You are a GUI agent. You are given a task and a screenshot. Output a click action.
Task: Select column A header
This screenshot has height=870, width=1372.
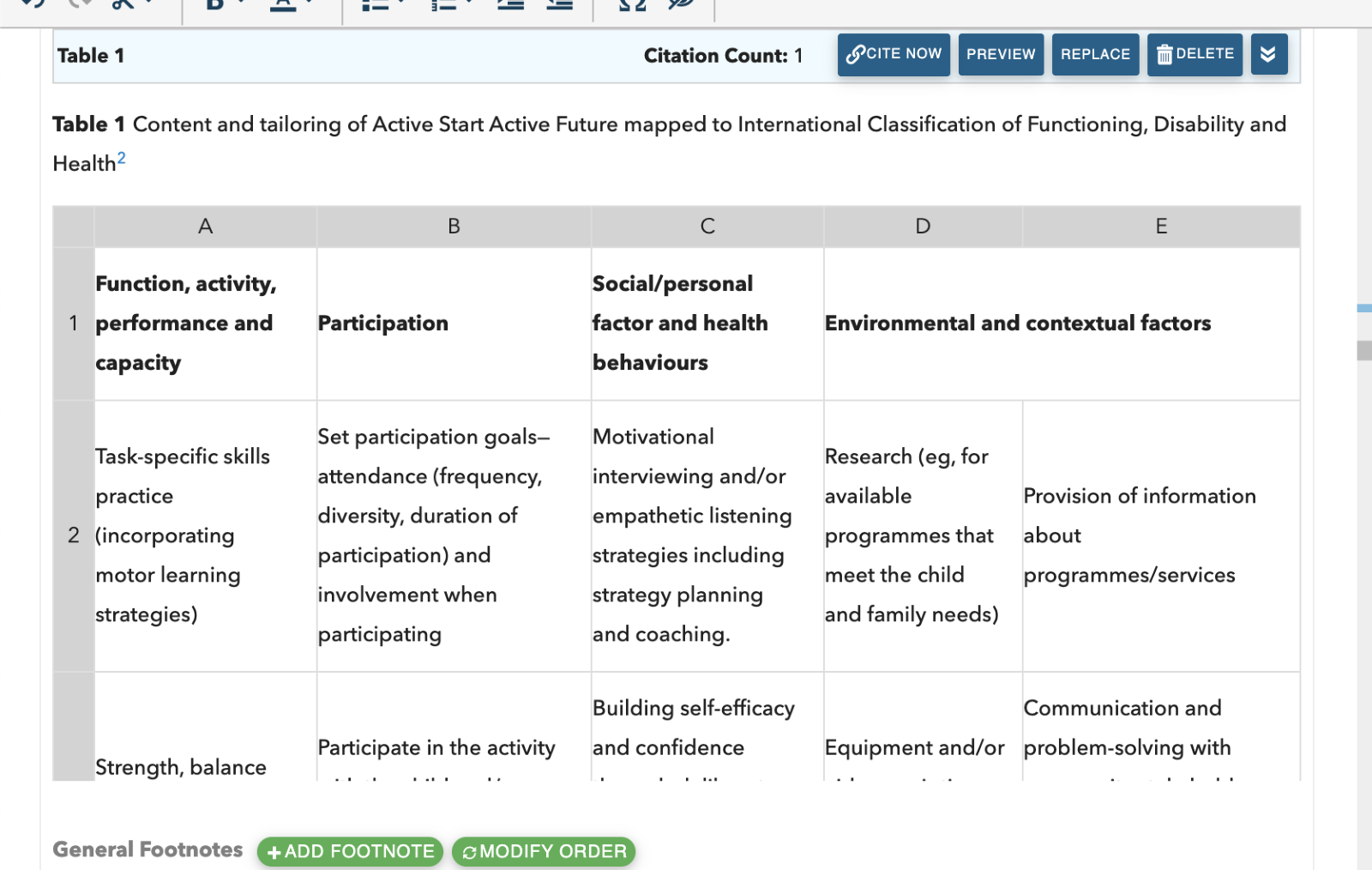click(x=205, y=227)
